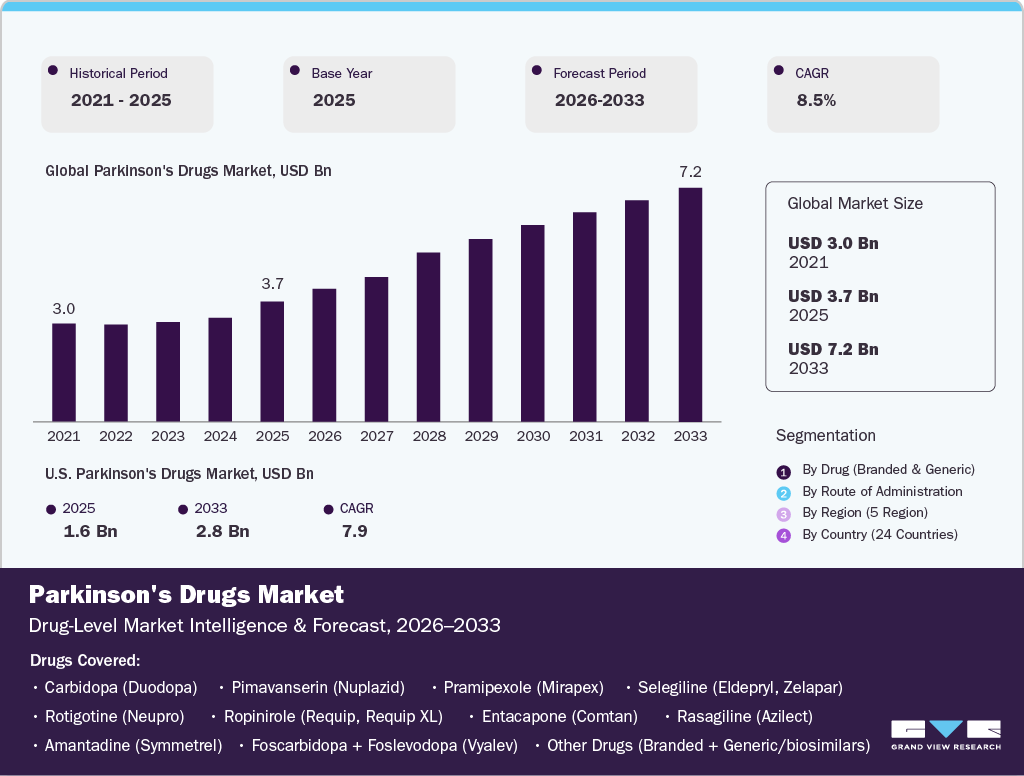Click the 7.2 value label above 2033
Viewport: 1024px width, 776px height.
[690, 172]
